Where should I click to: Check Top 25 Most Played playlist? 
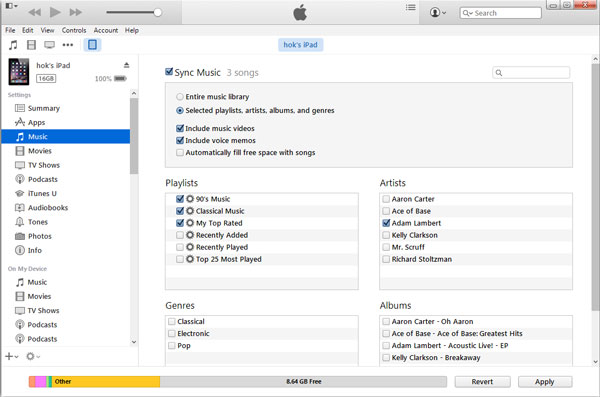click(x=179, y=259)
